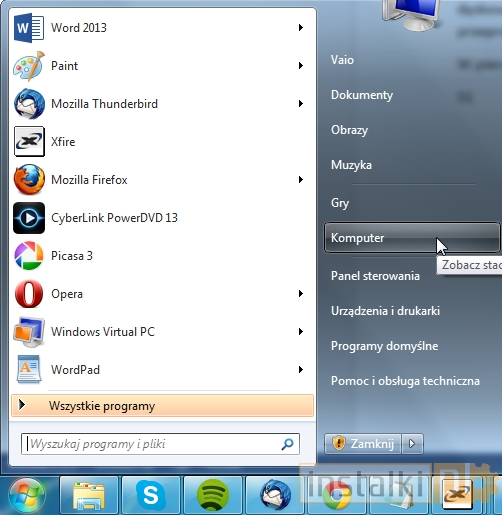Image resolution: width=502 pixels, height=515 pixels.
Task: Click the Opera program name
Action: click(67, 294)
